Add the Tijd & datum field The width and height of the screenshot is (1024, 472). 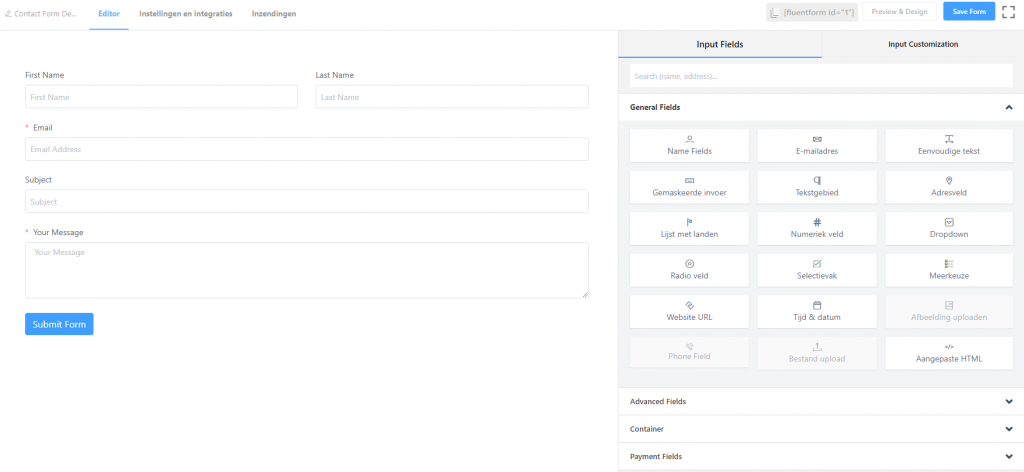pos(816,311)
